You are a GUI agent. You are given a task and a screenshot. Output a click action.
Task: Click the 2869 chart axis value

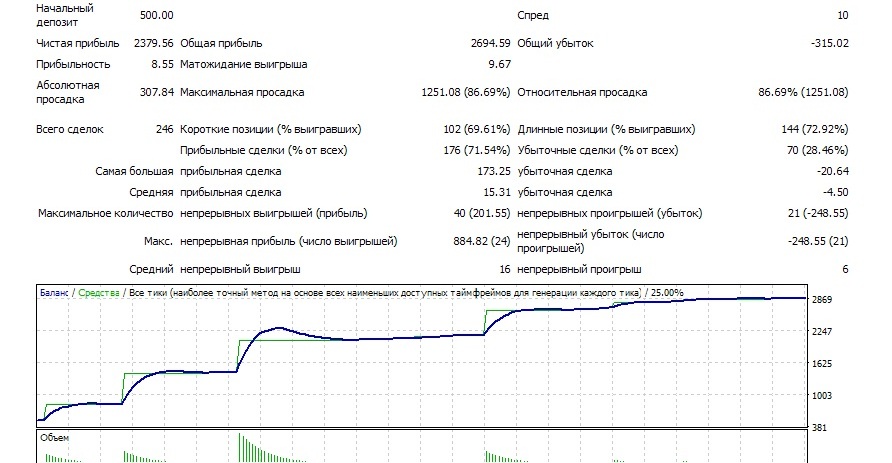pos(821,300)
